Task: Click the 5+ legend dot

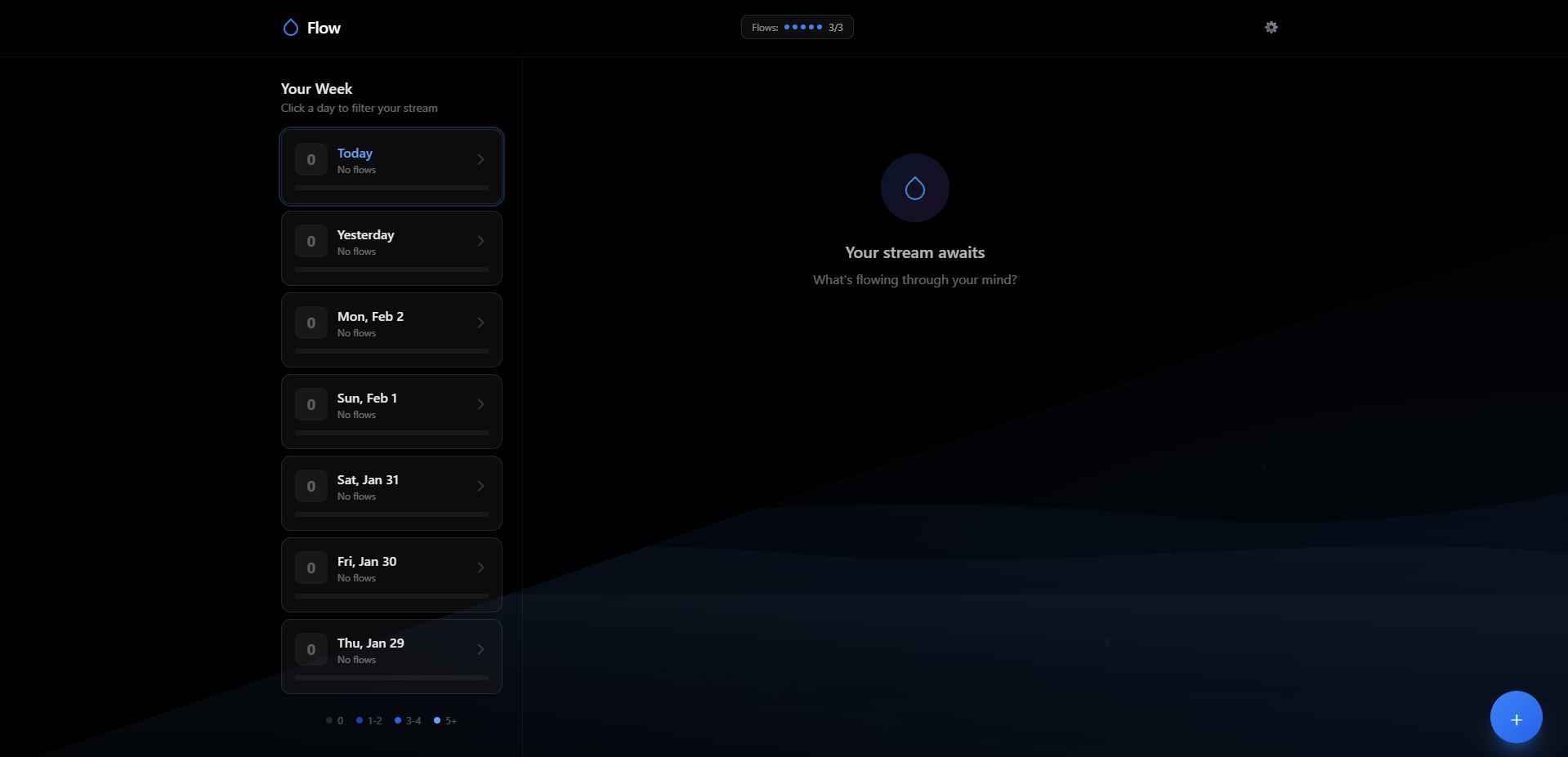Action: coord(437,720)
